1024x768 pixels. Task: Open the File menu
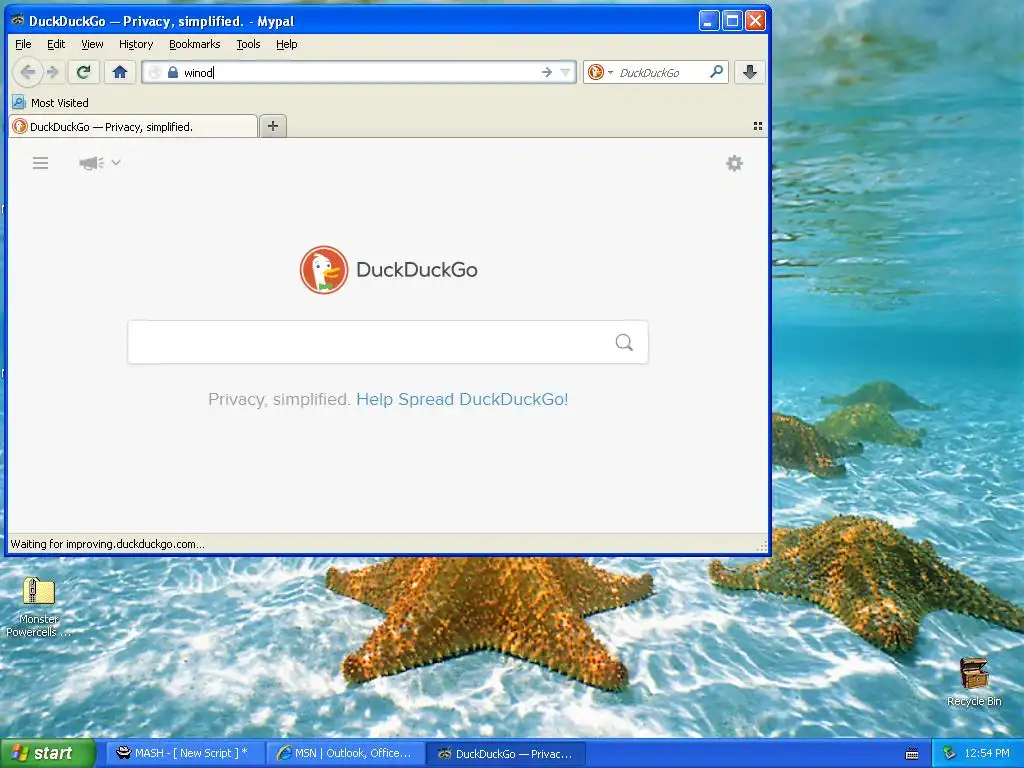point(23,44)
